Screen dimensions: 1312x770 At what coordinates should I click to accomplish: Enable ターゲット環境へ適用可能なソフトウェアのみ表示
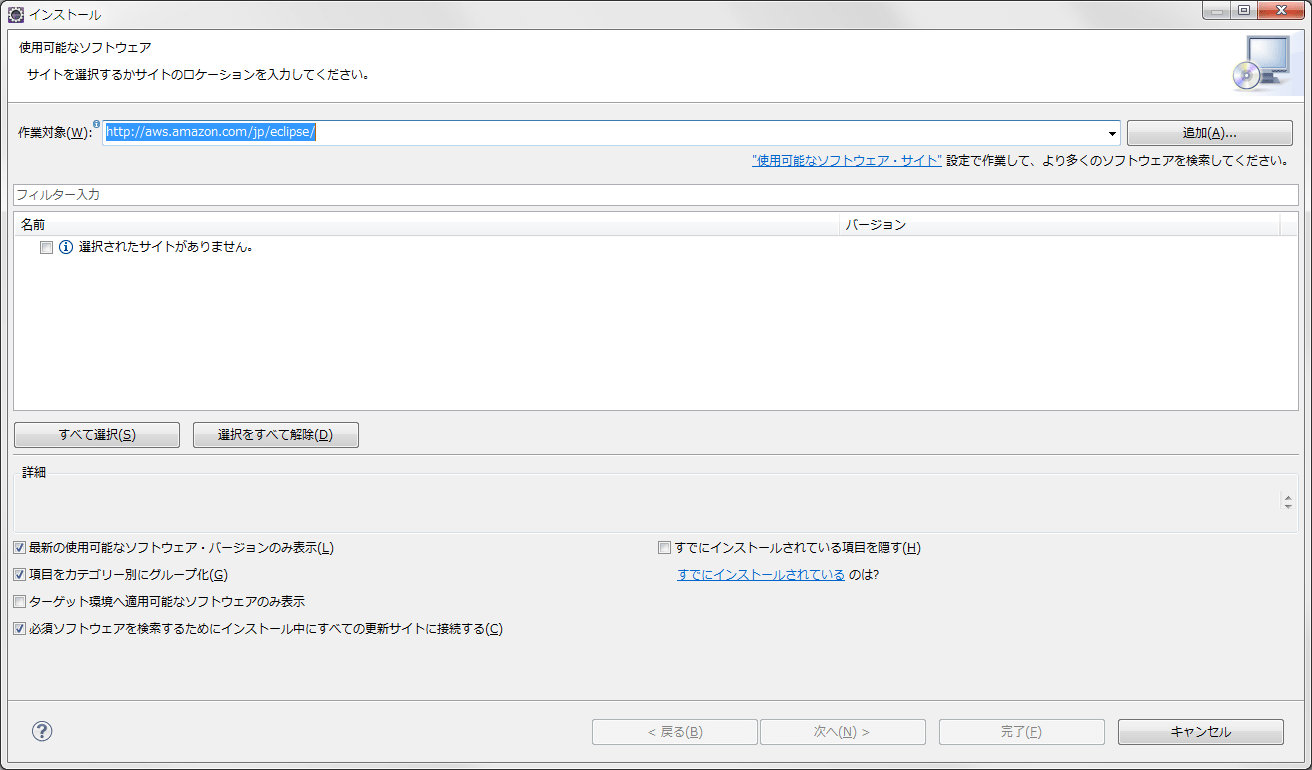[x=18, y=601]
